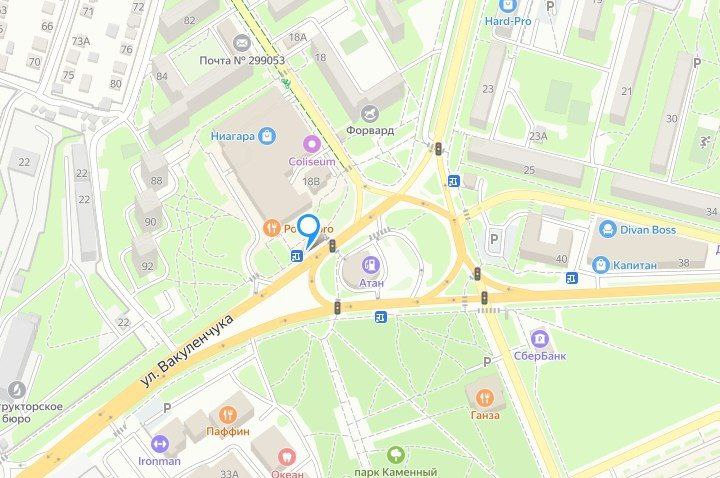
Task: Open the Почта № 299053 envelope icon
Action: 241,44
